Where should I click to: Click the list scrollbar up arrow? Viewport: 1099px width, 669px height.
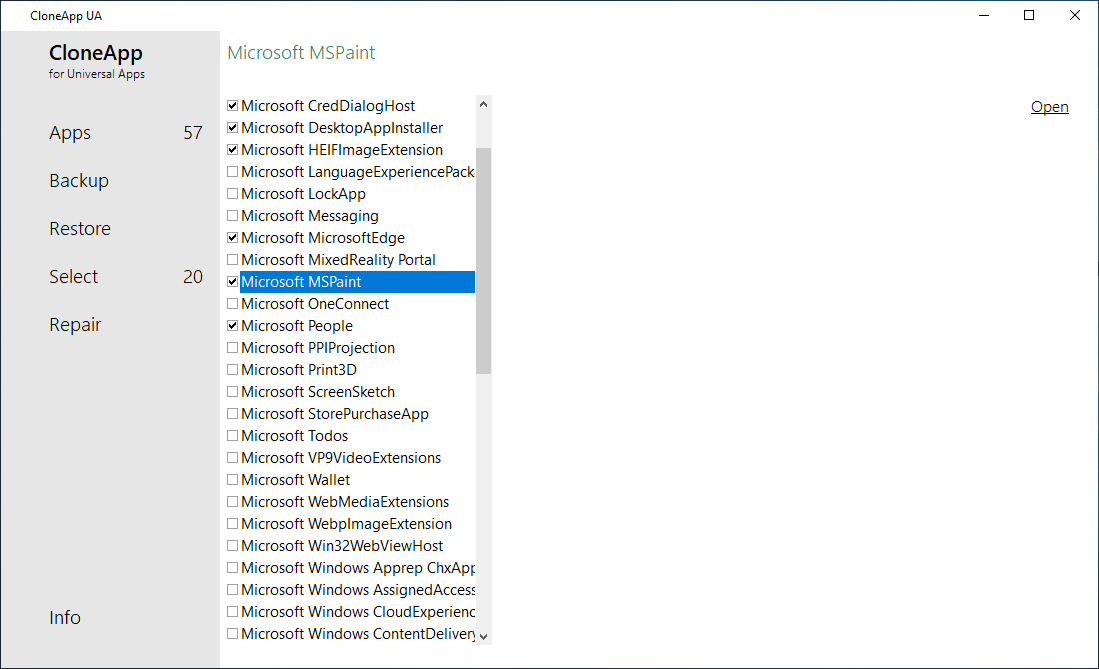(x=483, y=104)
